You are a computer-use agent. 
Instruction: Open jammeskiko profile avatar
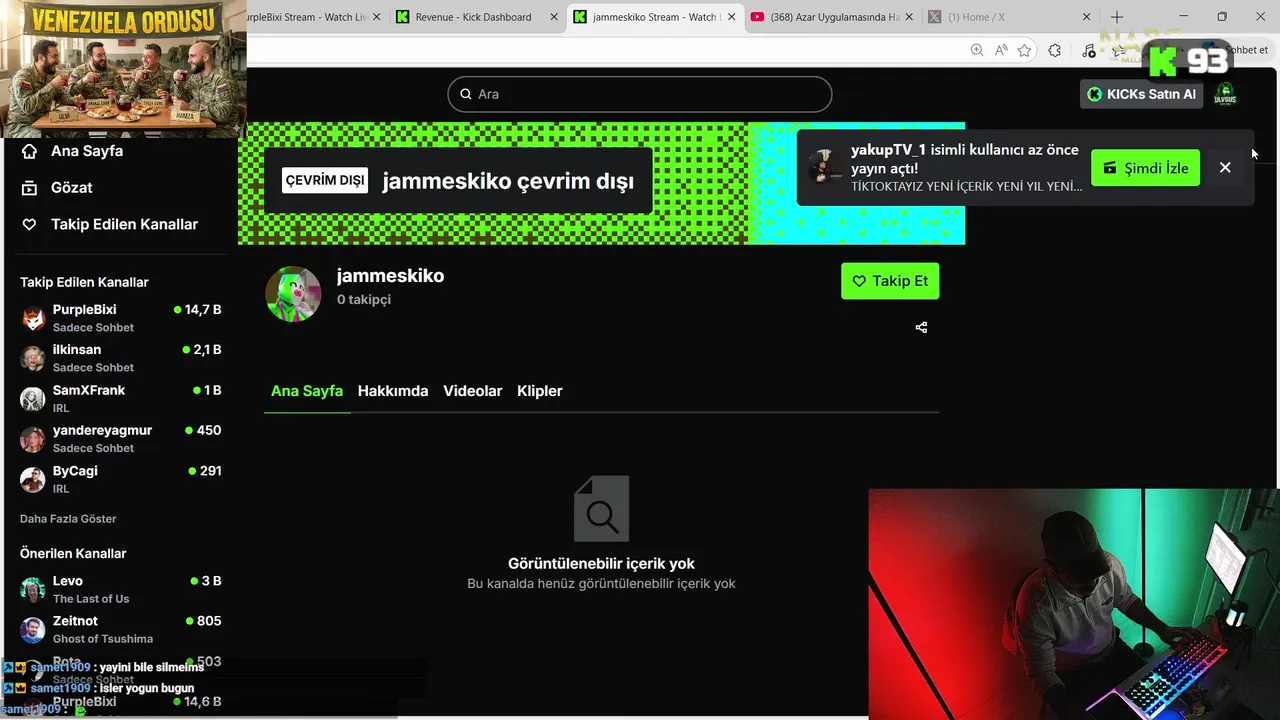point(293,294)
